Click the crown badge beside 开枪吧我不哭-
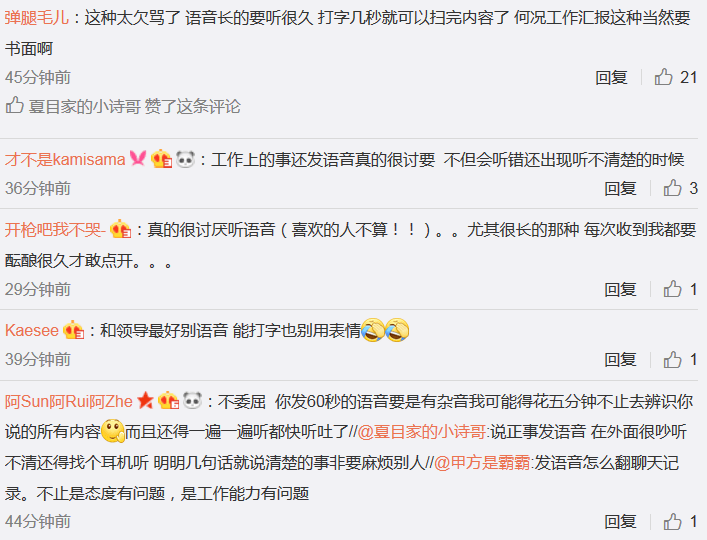The height and width of the screenshot is (540, 707). tap(120, 229)
